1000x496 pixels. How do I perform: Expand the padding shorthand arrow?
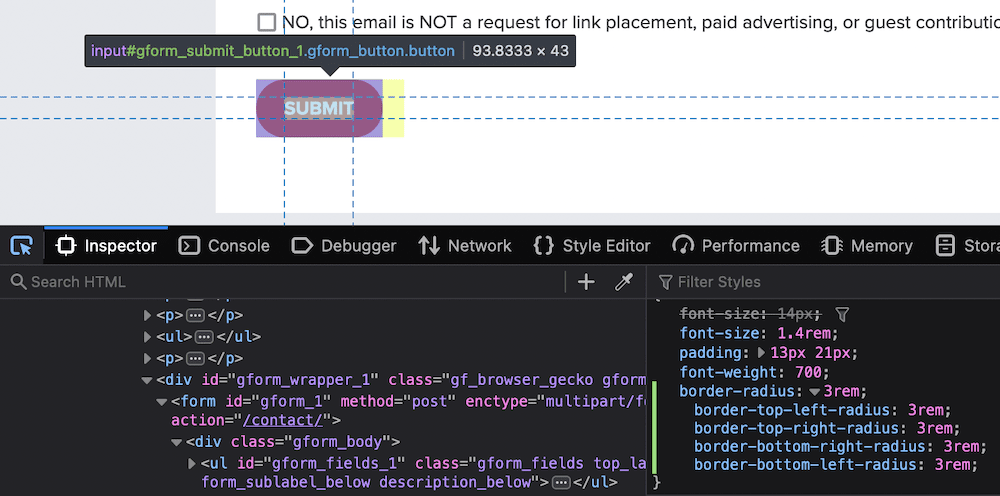click(761, 353)
